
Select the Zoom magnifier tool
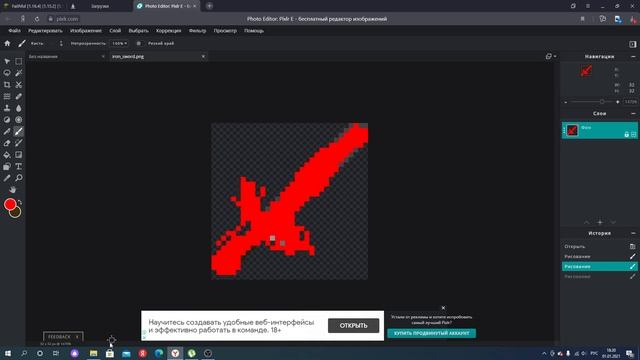click(x=19, y=178)
